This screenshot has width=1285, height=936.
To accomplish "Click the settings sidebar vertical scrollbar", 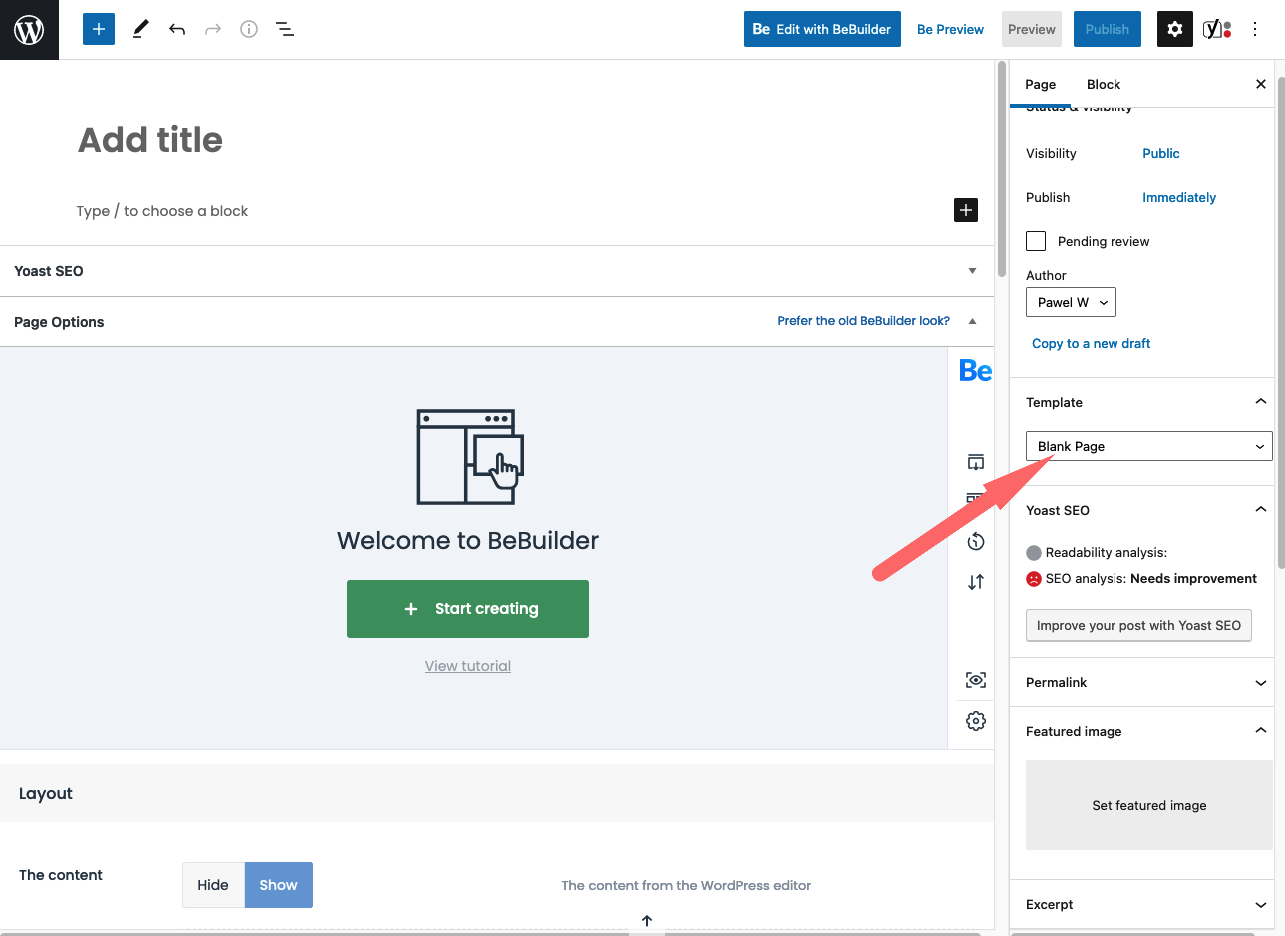I will tap(1280, 323).
